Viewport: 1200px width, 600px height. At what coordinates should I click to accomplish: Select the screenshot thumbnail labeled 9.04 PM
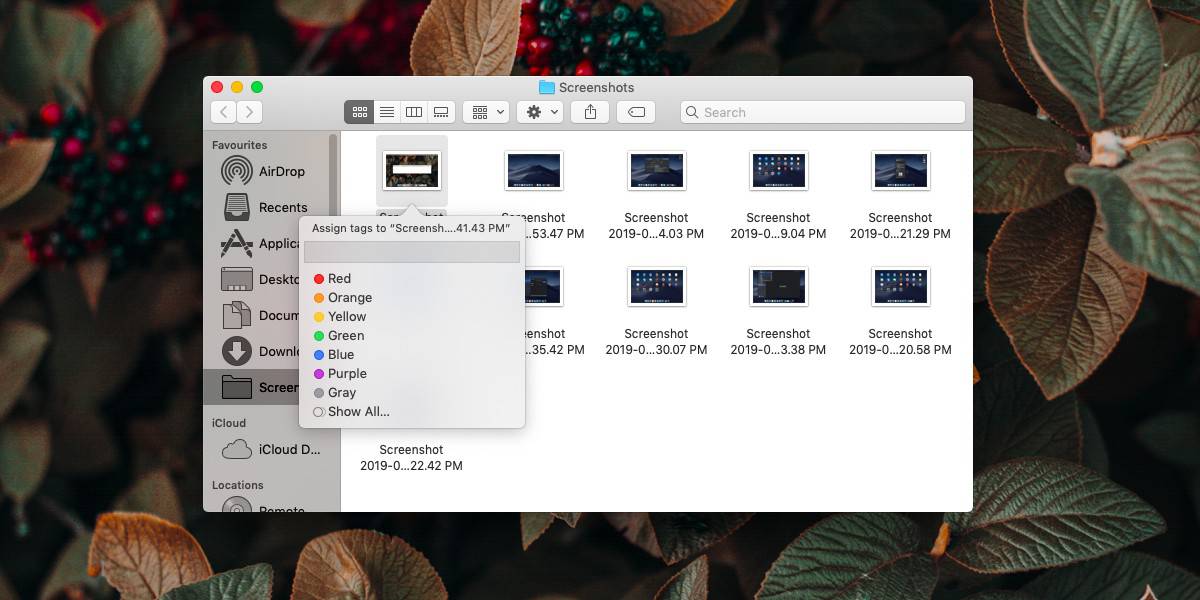pyautogui.click(x=778, y=170)
